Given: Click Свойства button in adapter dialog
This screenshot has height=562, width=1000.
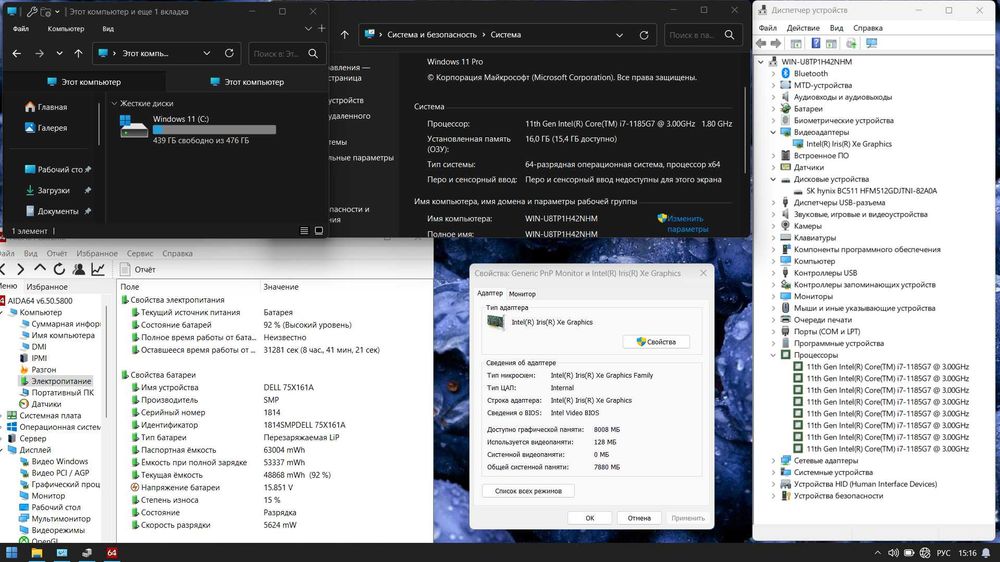Looking at the screenshot, I should 656,342.
